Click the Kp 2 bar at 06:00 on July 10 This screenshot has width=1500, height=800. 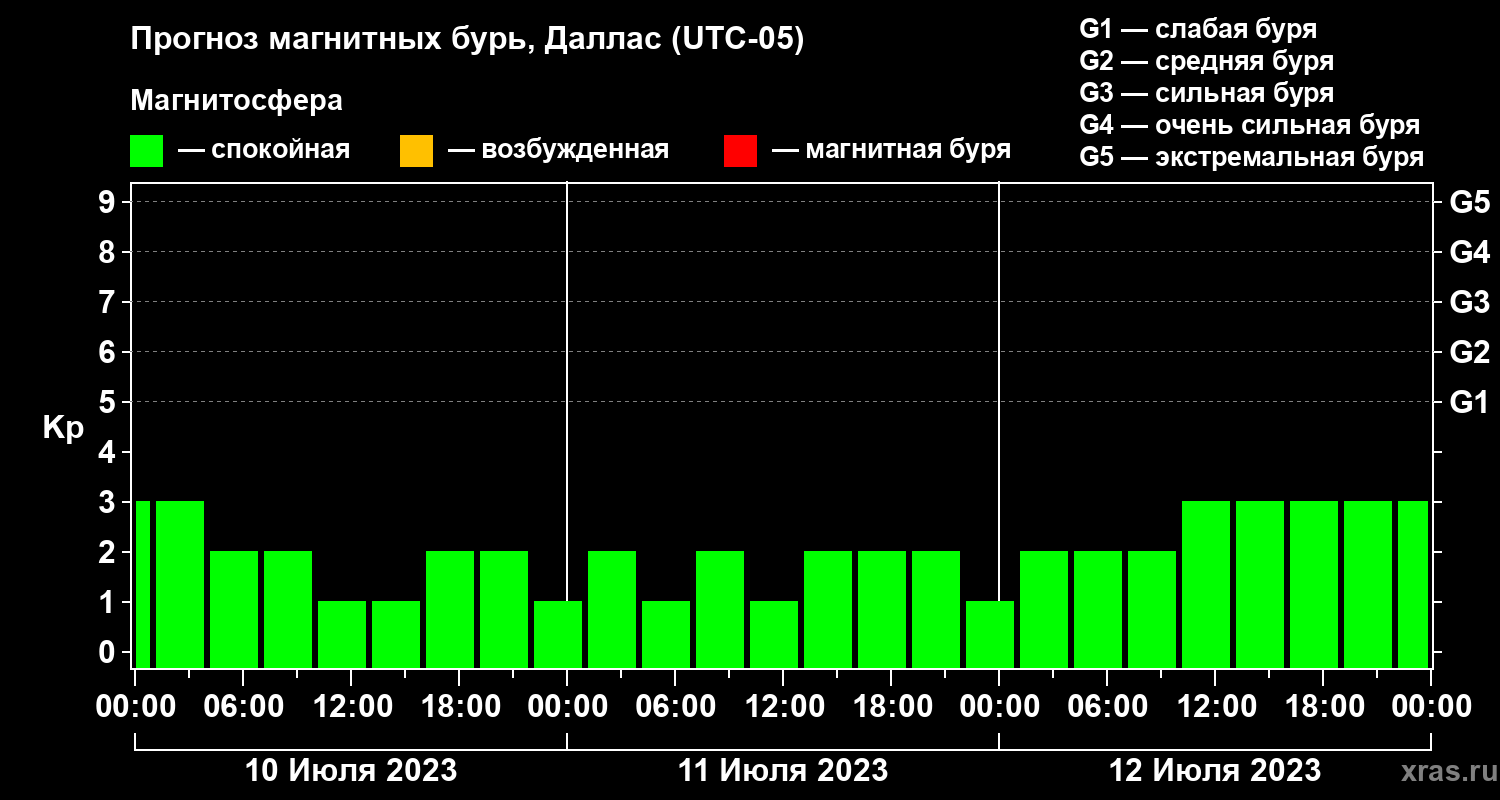(x=234, y=609)
